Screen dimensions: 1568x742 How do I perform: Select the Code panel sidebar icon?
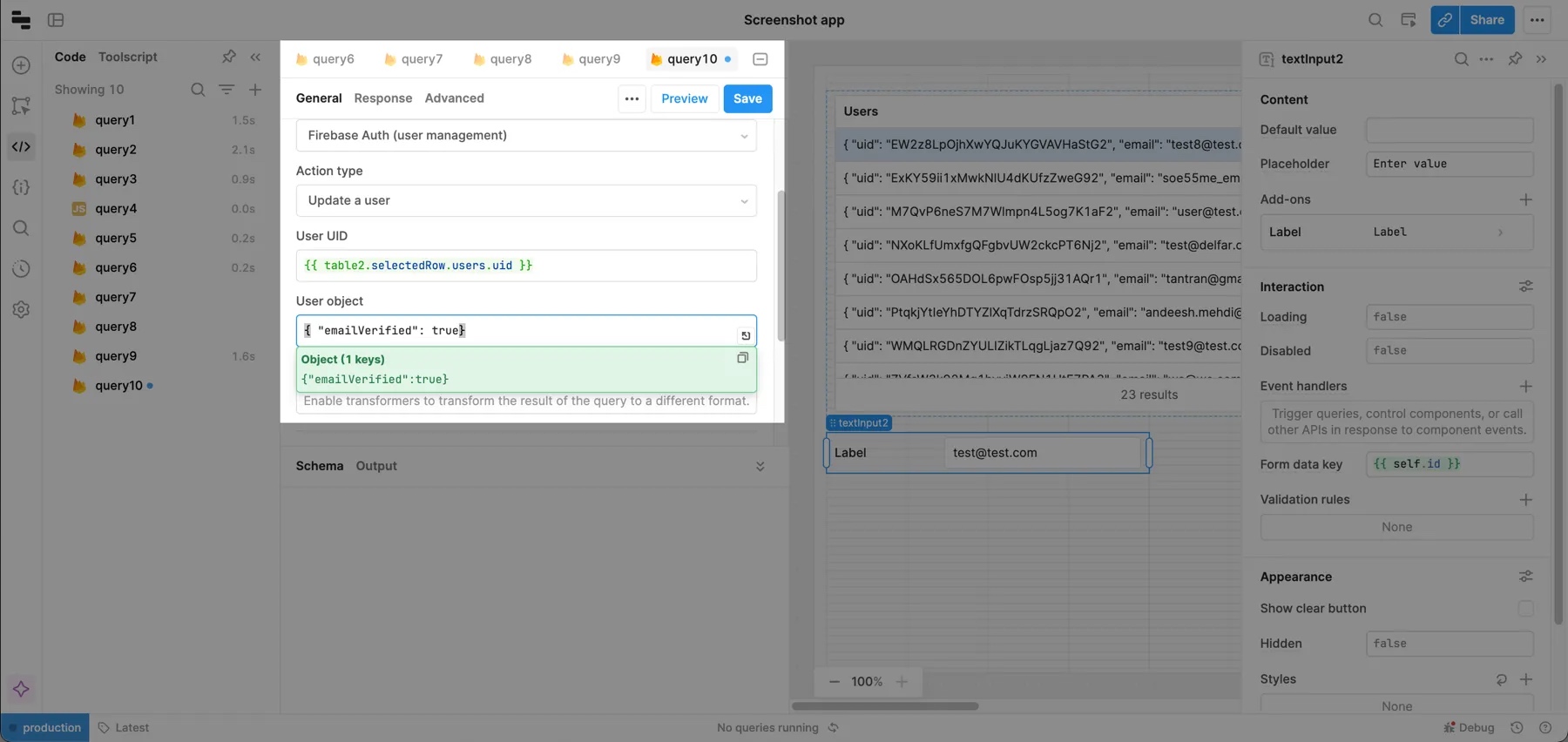[x=21, y=146]
